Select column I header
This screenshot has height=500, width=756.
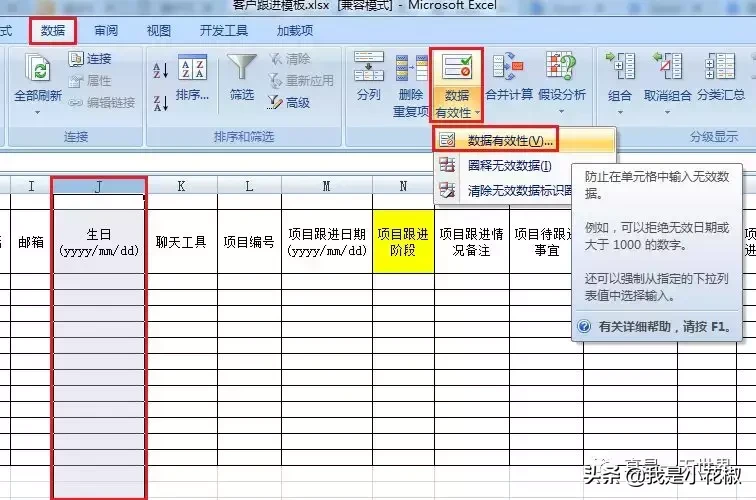pos(31,186)
